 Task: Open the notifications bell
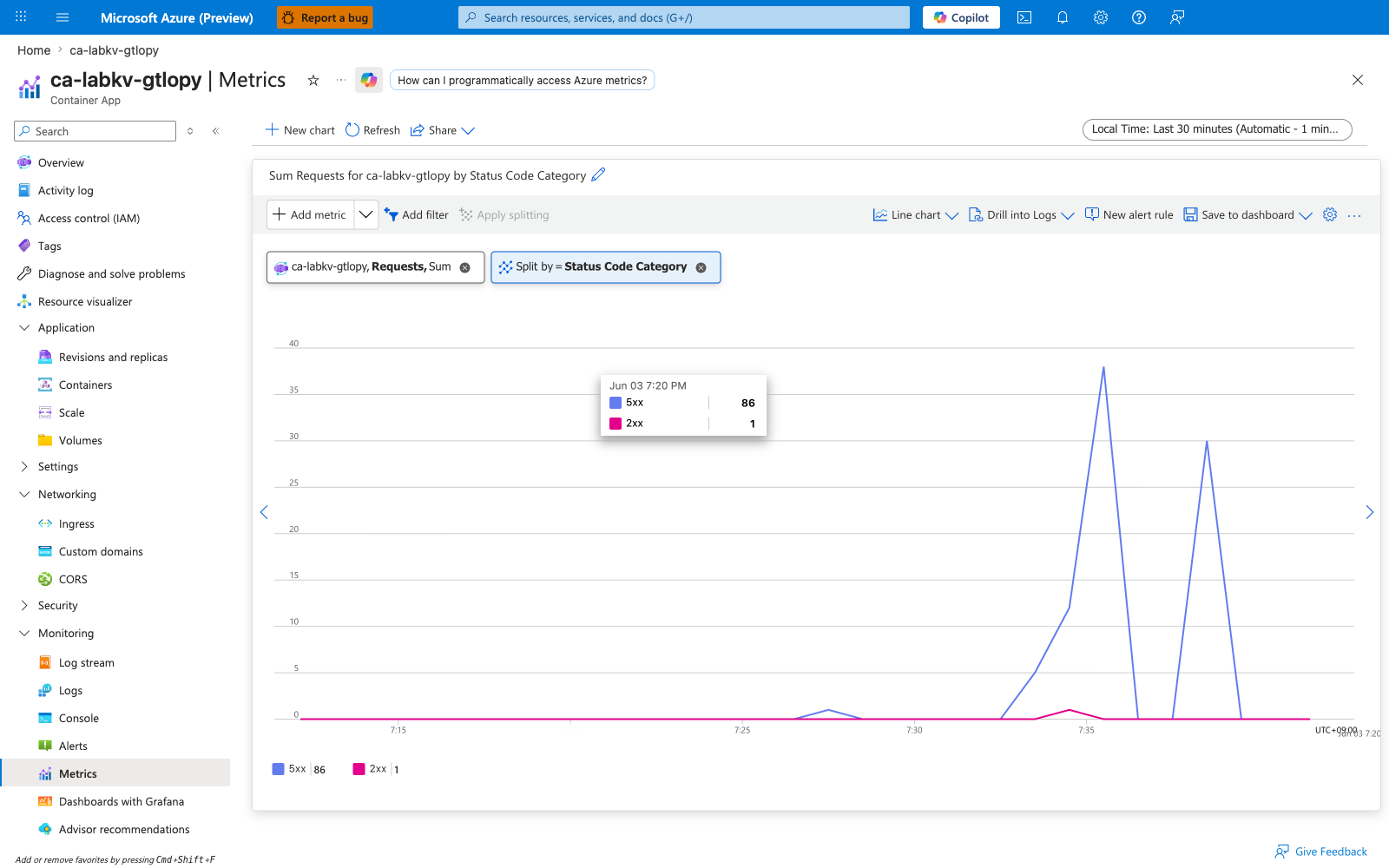[x=1063, y=17]
